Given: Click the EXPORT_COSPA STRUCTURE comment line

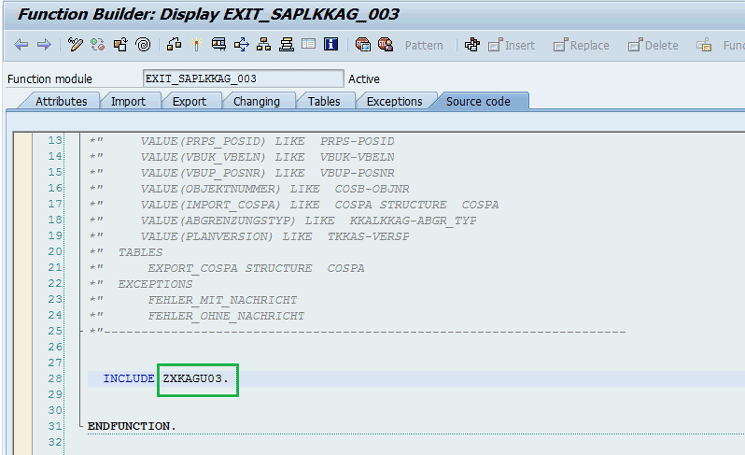Looking at the screenshot, I should click(256, 268).
